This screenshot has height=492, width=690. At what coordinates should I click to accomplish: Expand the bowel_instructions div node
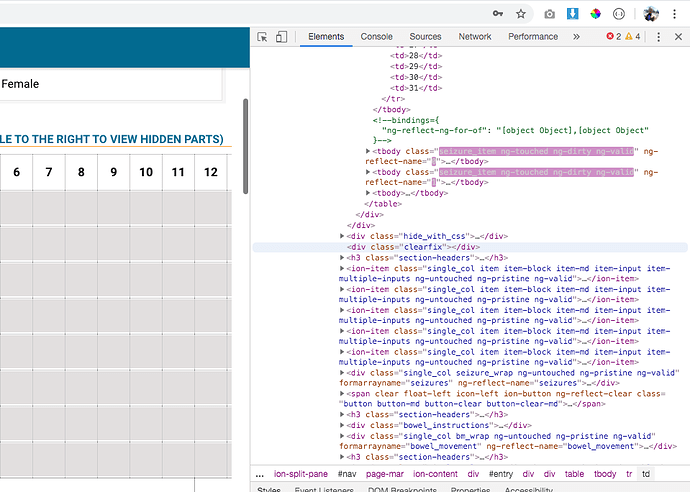[343, 425]
